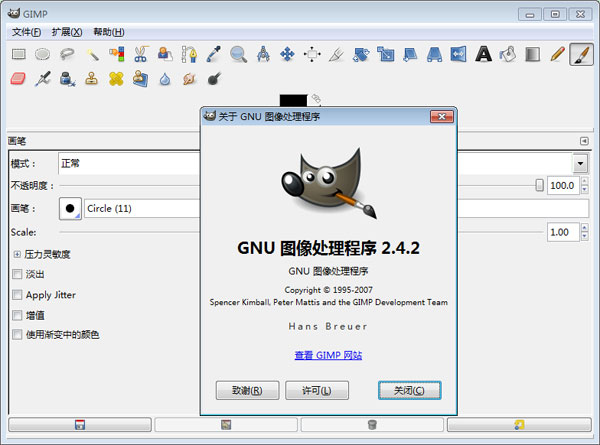The width and height of the screenshot is (600, 445).
Task: Select the Ink tool
Action: tap(67, 79)
